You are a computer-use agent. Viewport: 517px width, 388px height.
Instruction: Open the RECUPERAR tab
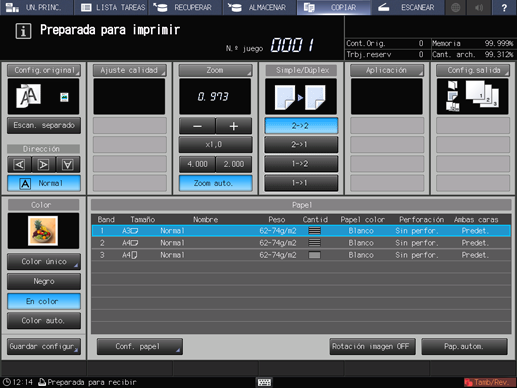pyautogui.click(x=185, y=7)
